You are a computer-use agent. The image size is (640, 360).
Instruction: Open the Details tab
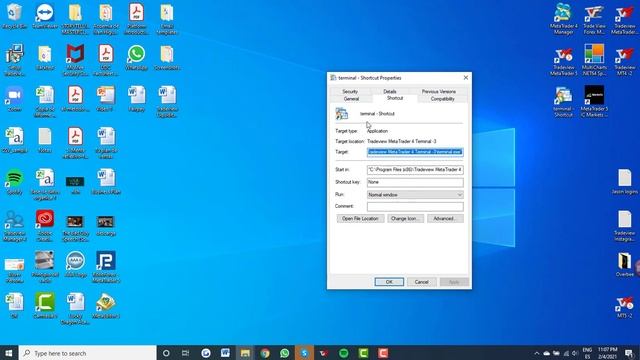tap(390, 91)
